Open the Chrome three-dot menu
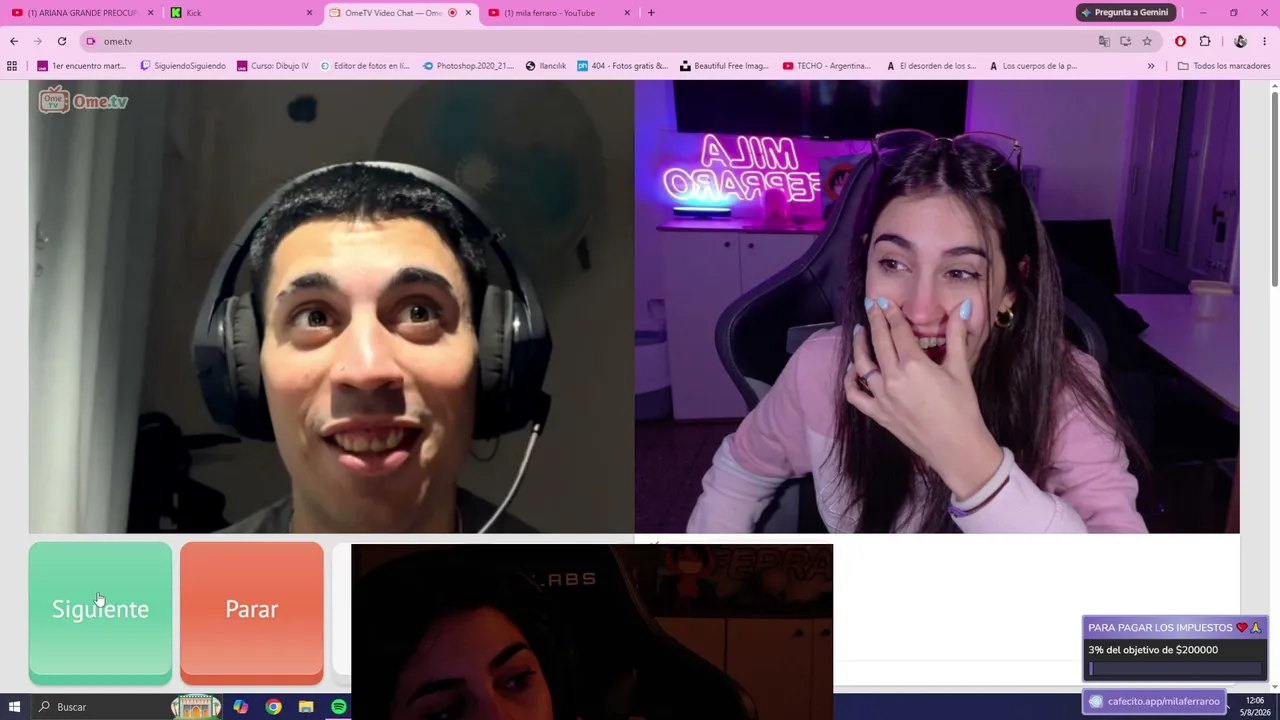The width and height of the screenshot is (1280, 720). pos(1265,41)
